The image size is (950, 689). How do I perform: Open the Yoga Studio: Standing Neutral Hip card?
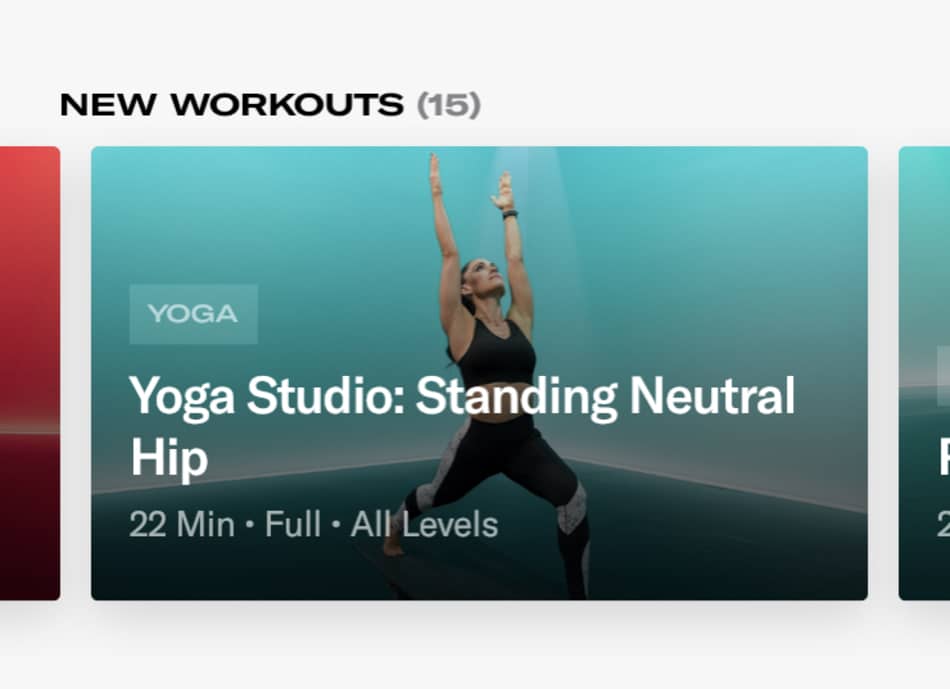point(479,373)
